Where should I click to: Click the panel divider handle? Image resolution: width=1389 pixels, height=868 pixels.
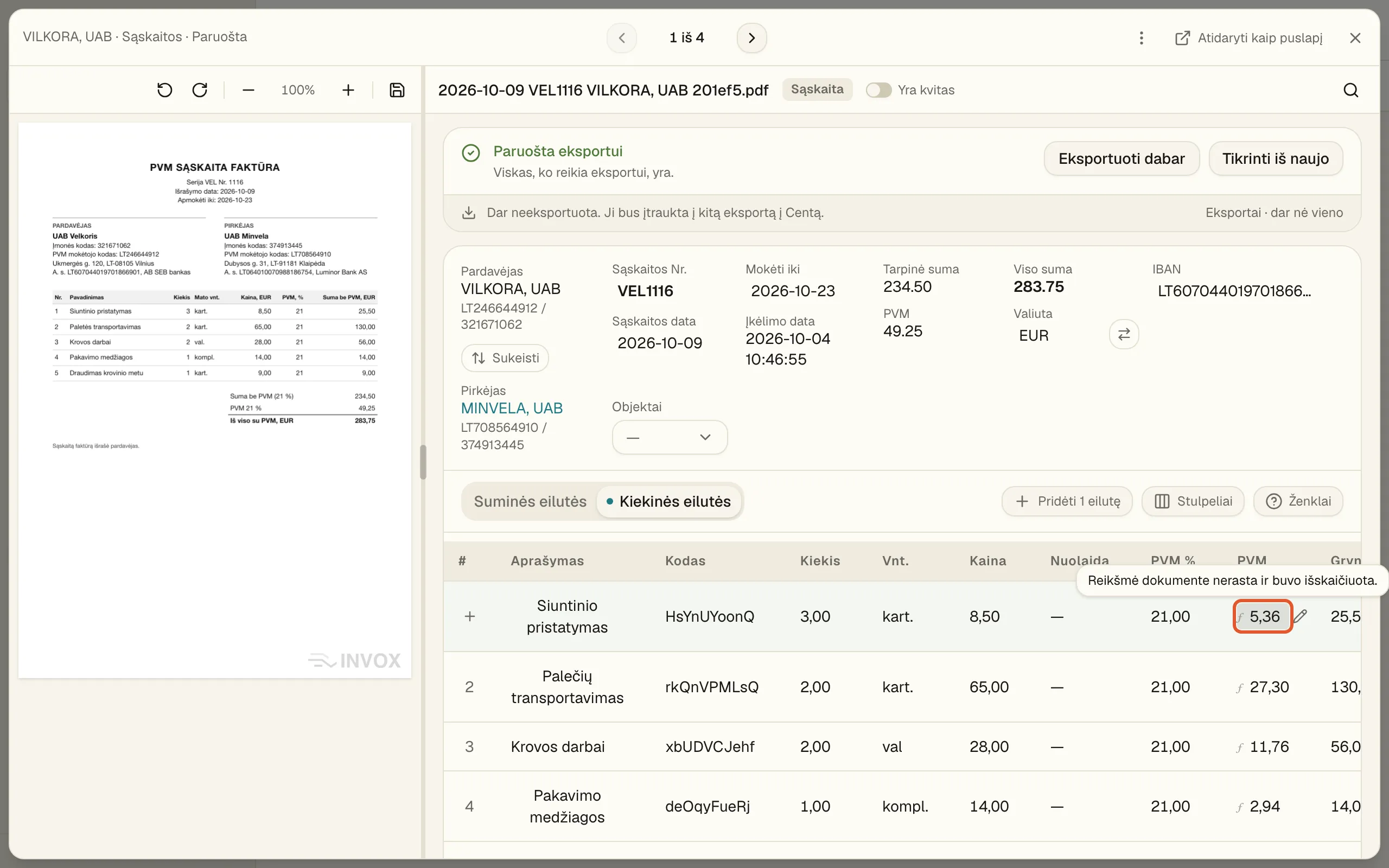423,462
